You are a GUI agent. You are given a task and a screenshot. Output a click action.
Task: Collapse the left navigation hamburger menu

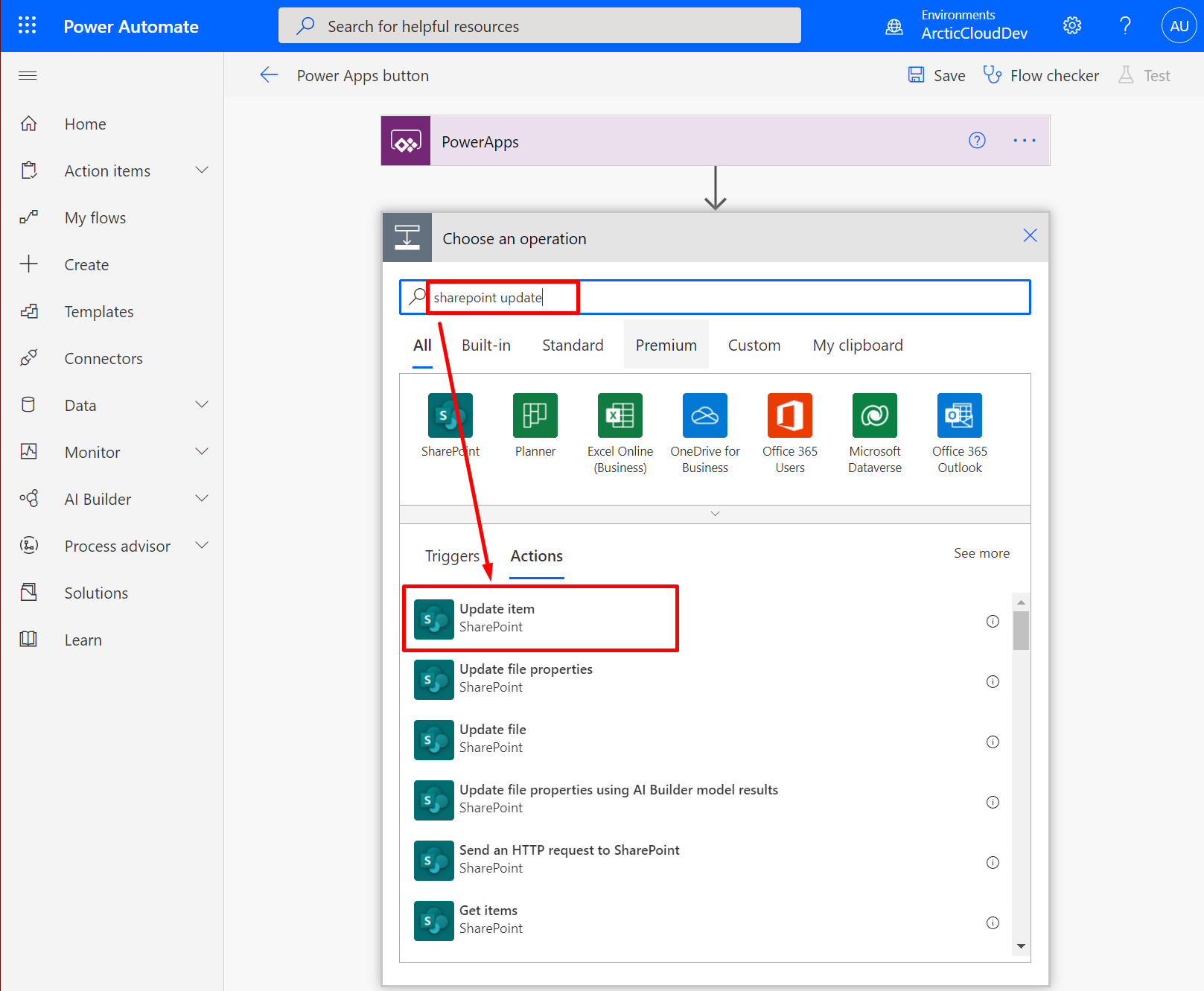(28, 75)
